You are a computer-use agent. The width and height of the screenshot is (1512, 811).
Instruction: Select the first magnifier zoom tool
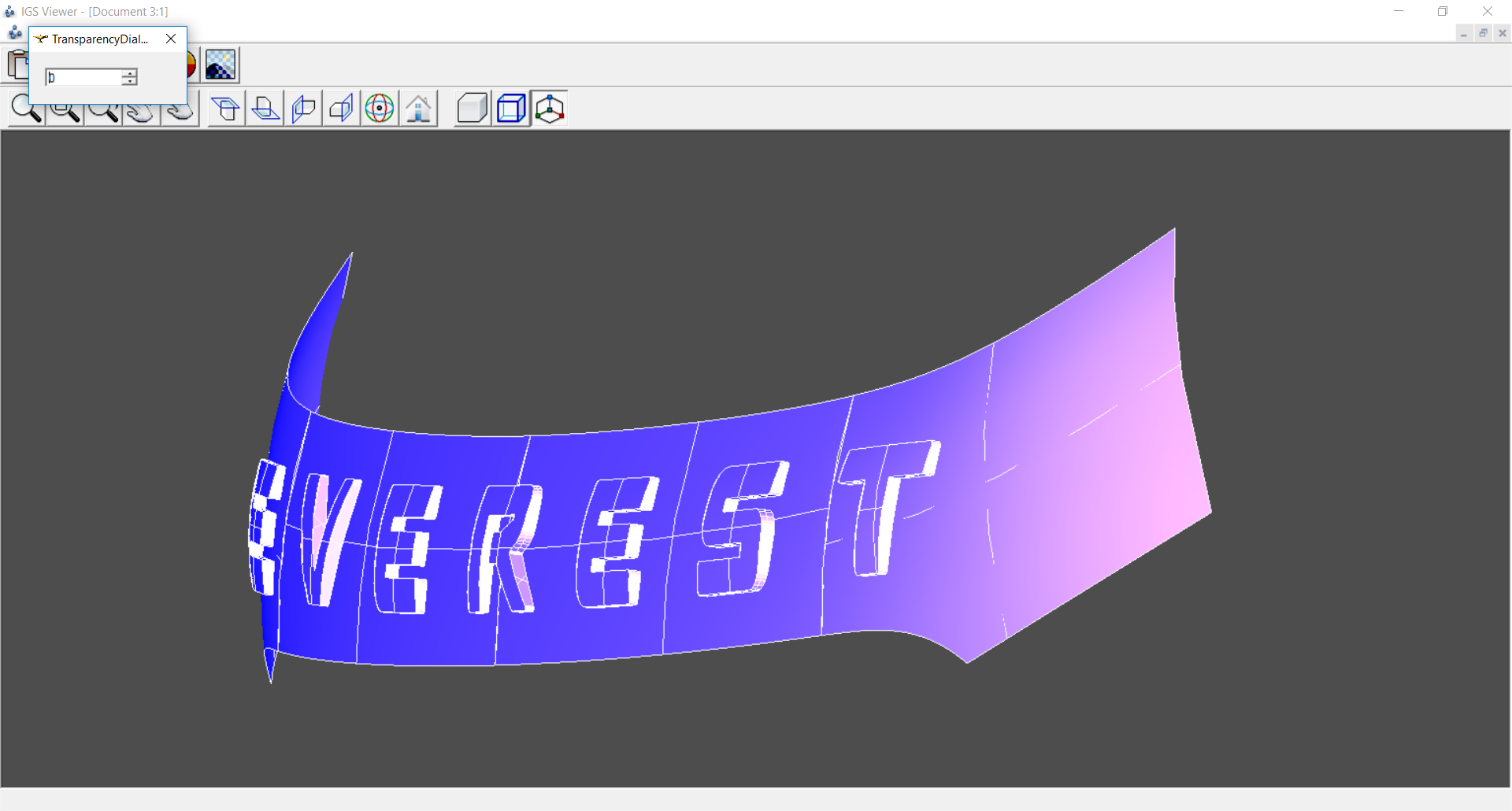26,109
